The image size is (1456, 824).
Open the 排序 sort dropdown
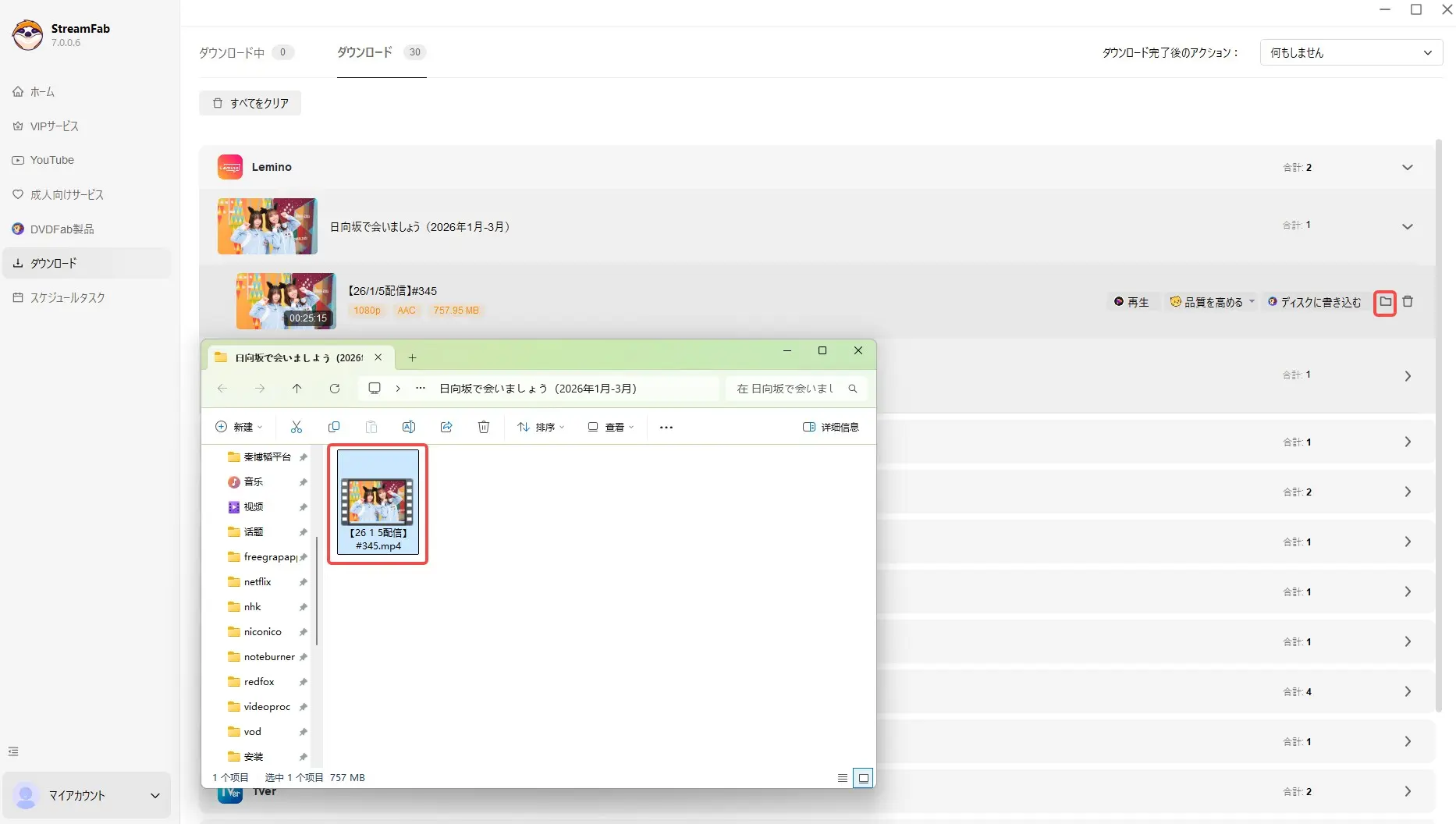541,427
